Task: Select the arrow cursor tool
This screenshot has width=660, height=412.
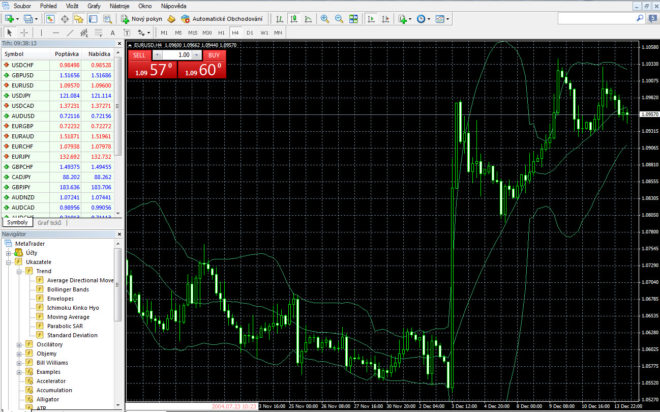Action: (x=9, y=32)
